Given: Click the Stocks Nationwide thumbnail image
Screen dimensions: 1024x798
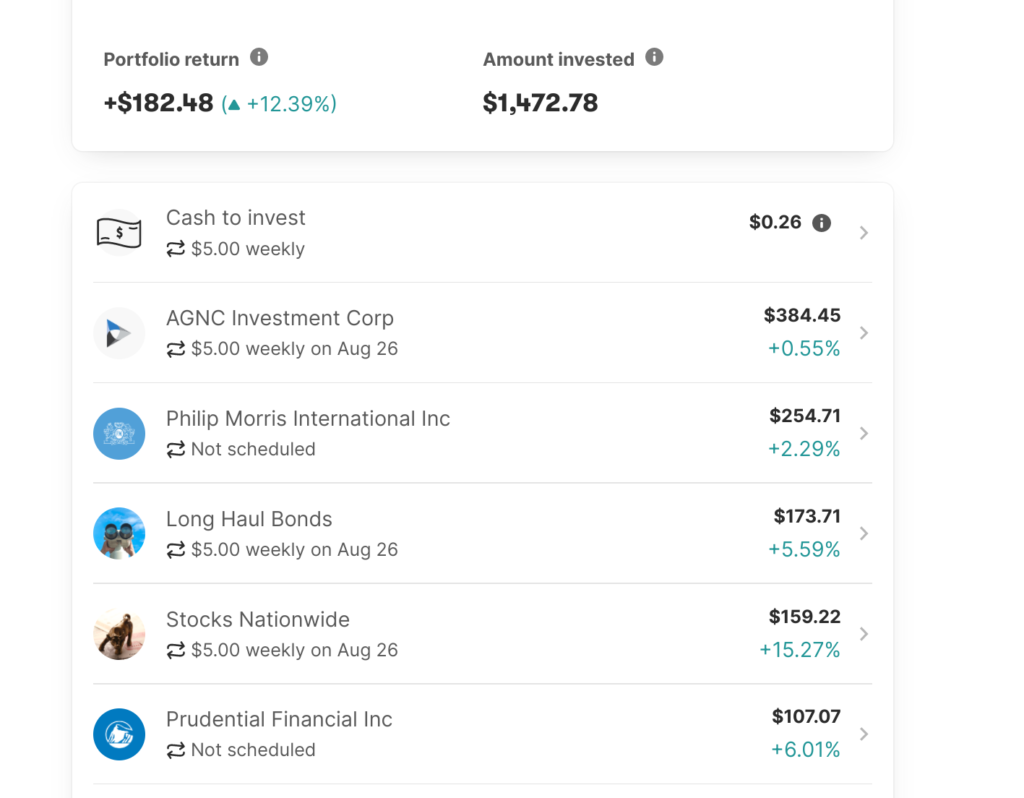Looking at the screenshot, I should (119, 634).
